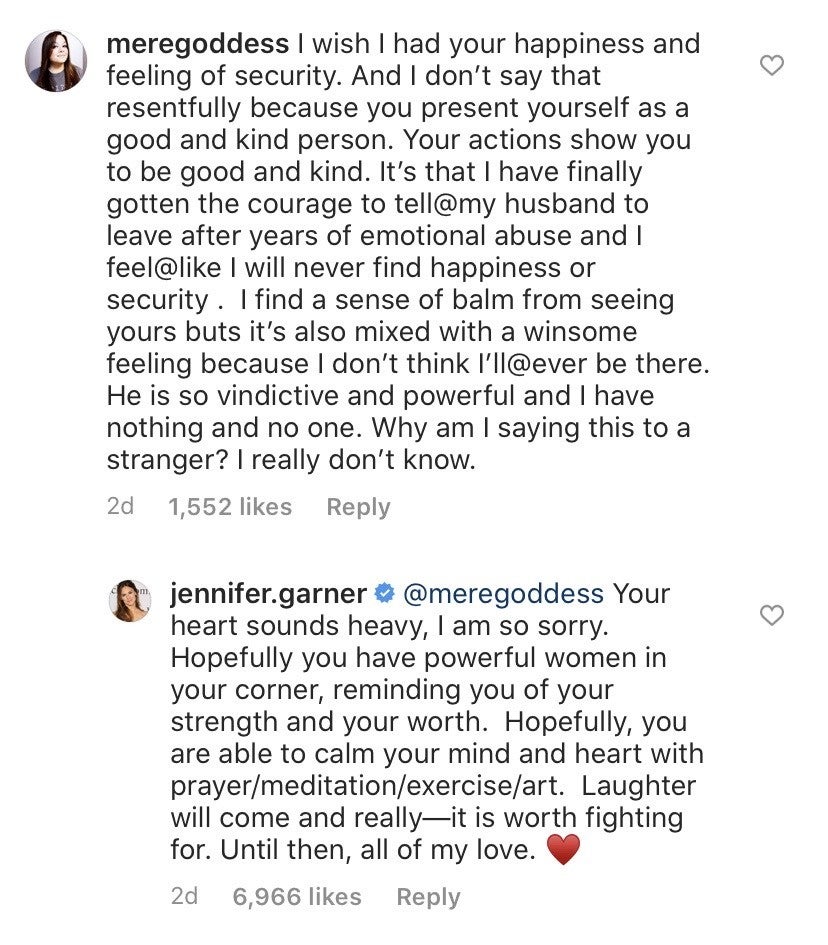
Task: Open the jennifer.garner profile picture
Action: (129, 600)
